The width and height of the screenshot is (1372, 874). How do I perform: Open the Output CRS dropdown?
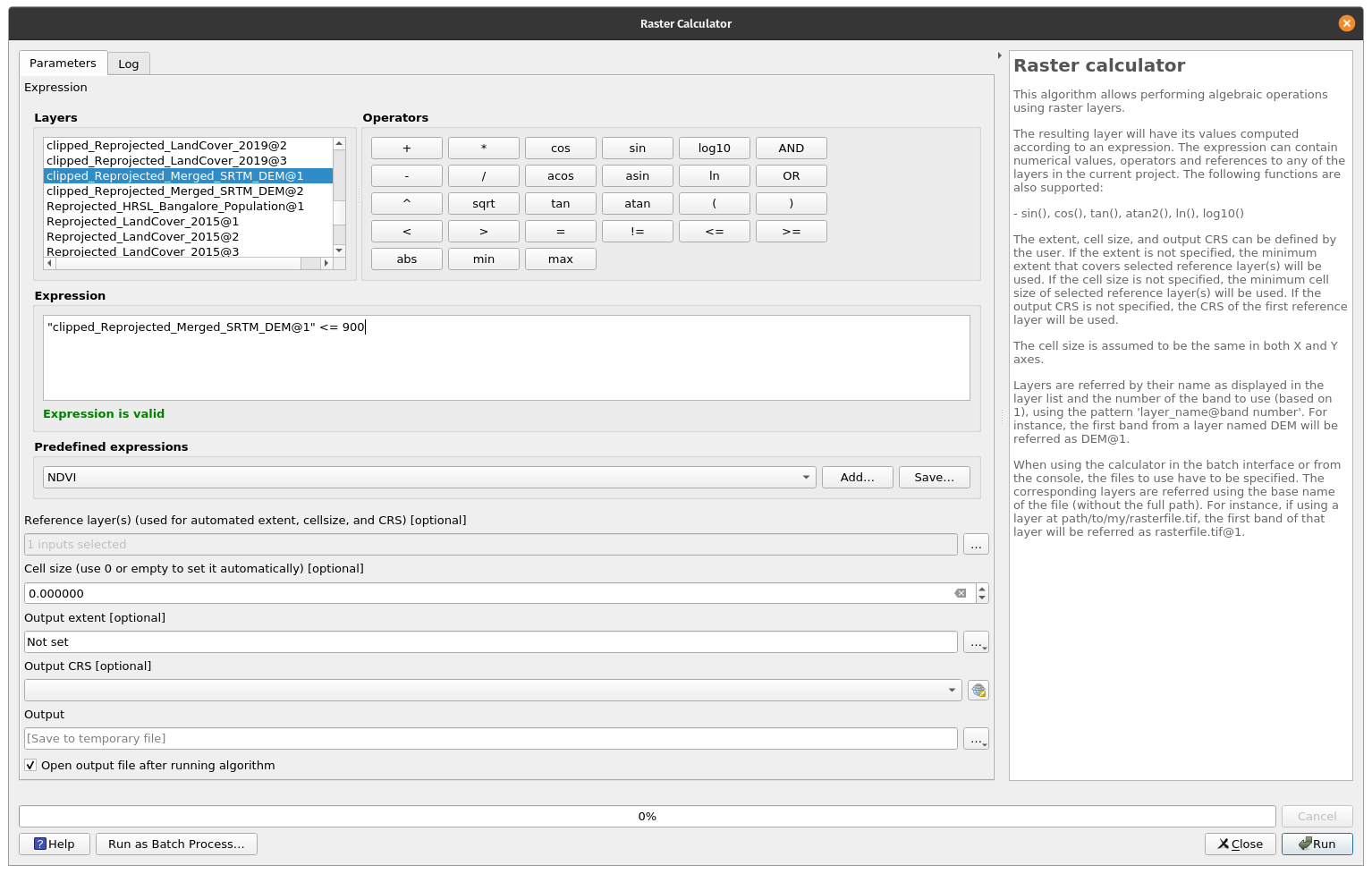[493, 690]
